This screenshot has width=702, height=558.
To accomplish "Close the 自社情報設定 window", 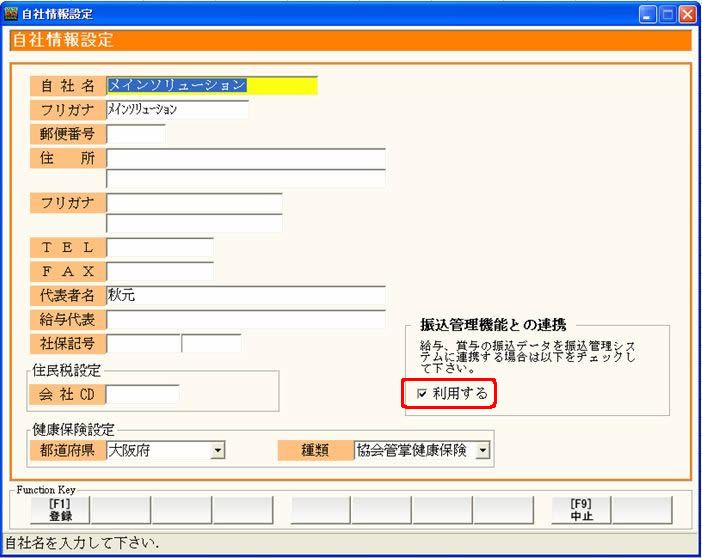I will 687,15.
